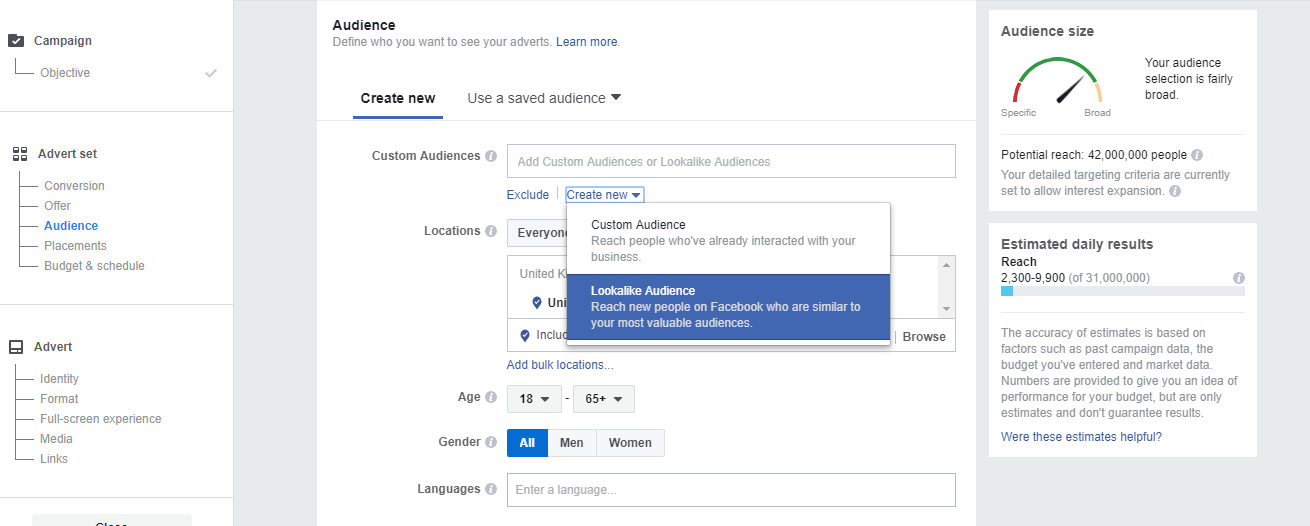1310x526 pixels.
Task: Click the Advert monitor icon in sidebar
Action: pos(16,347)
